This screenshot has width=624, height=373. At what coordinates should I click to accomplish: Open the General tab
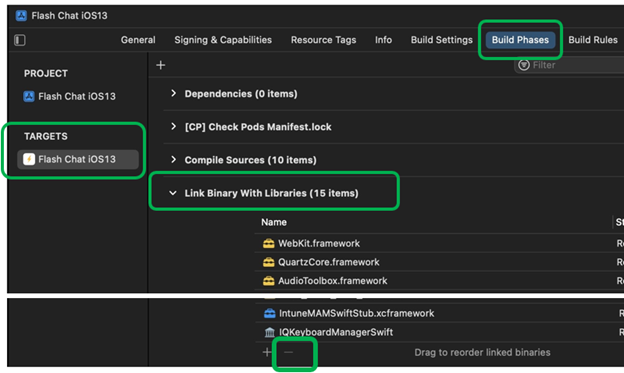coord(138,40)
